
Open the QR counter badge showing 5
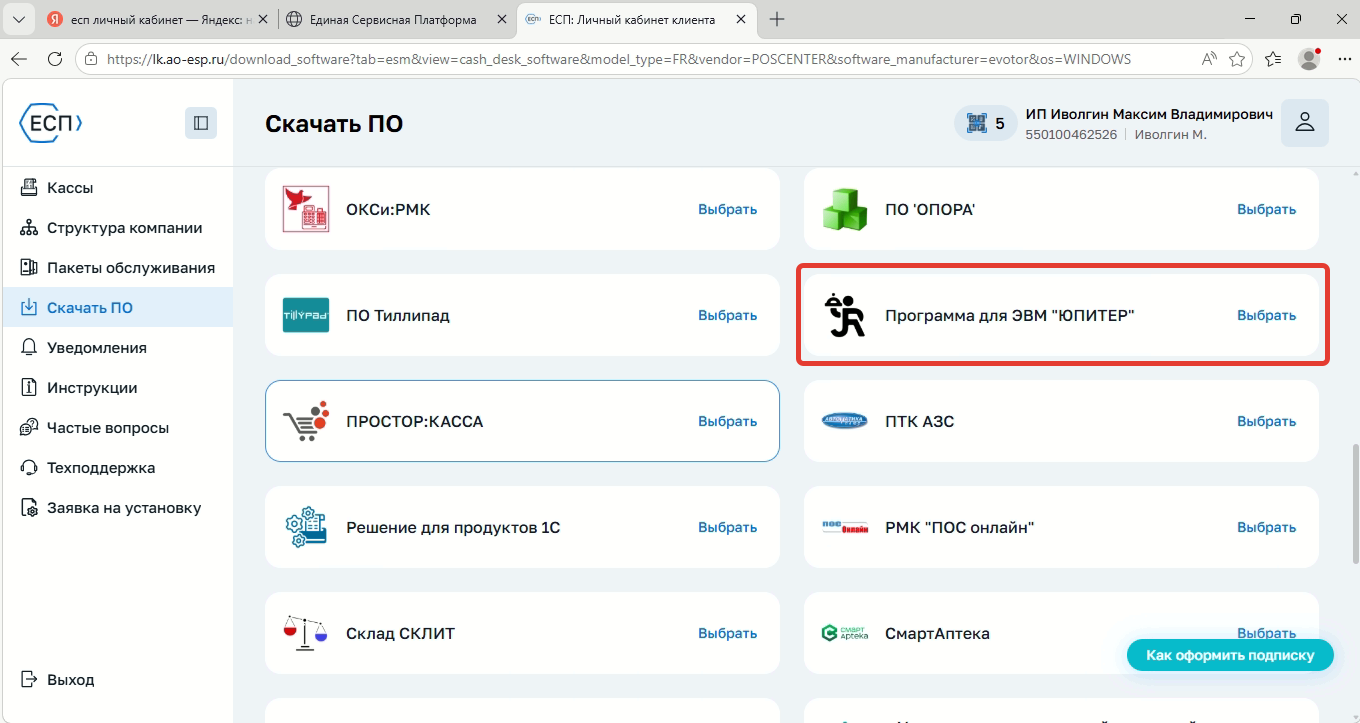click(985, 124)
